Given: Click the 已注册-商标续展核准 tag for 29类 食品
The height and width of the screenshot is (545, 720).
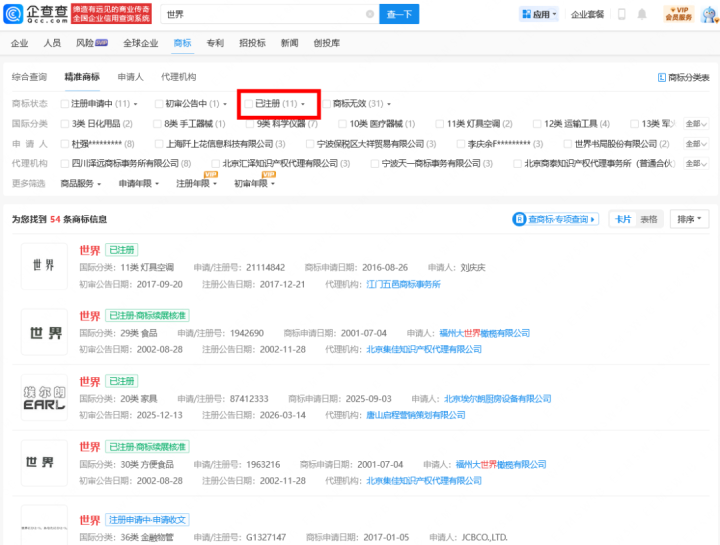Looking at the screenshot, I should pos(147,316).
